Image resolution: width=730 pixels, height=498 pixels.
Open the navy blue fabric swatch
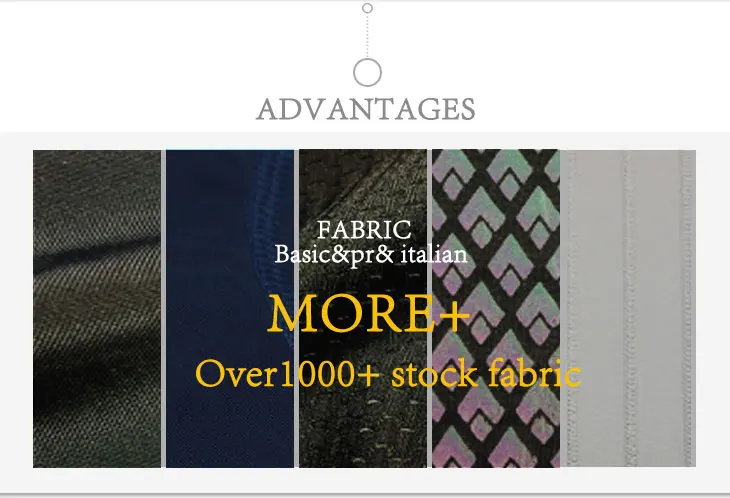coord(230,309)
